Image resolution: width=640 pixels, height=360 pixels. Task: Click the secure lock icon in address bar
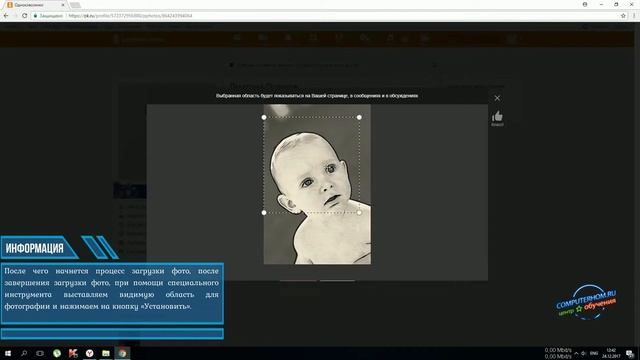click(x=36, y=16)
